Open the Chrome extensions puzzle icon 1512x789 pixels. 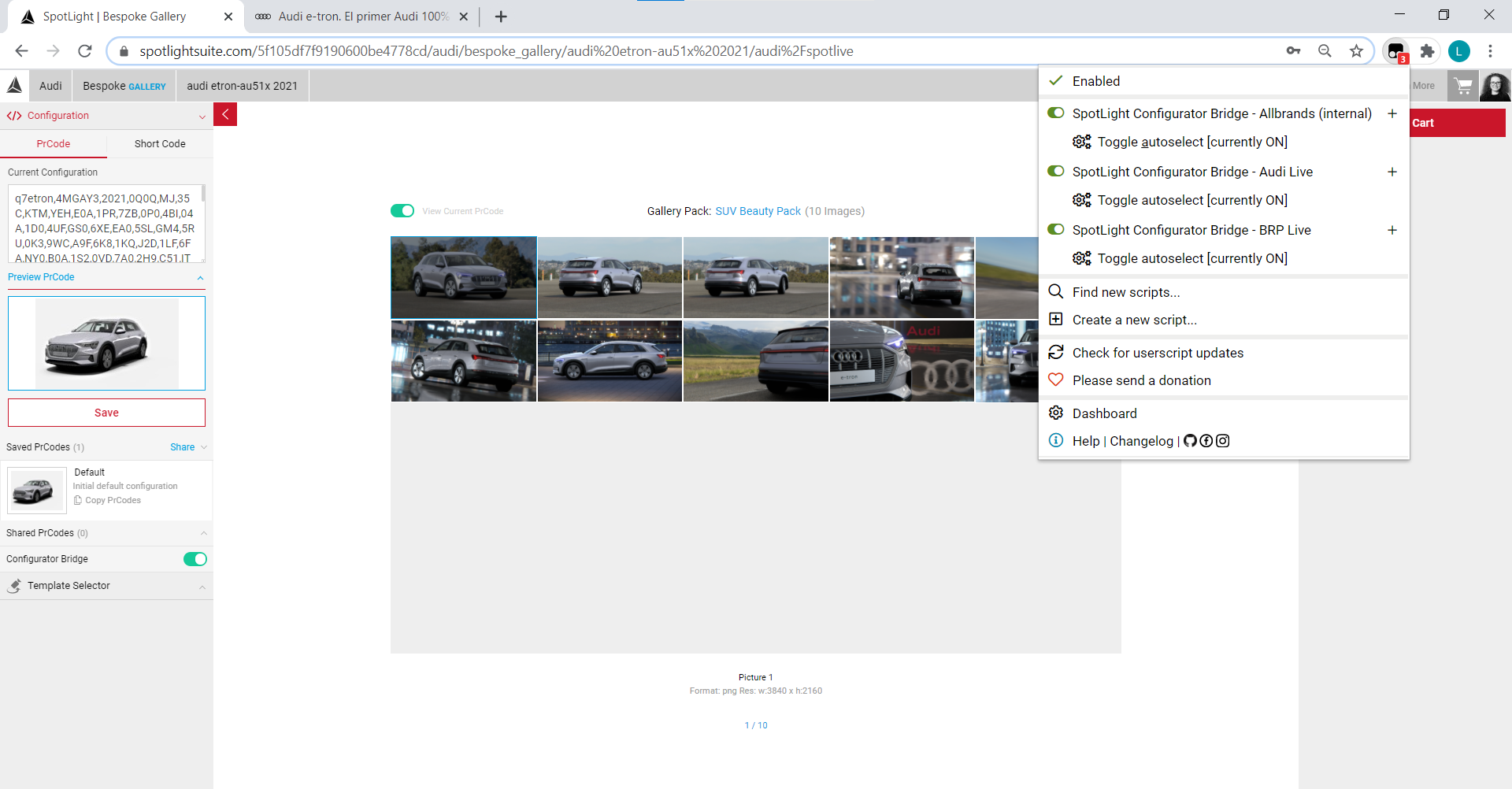(1427, 51)
